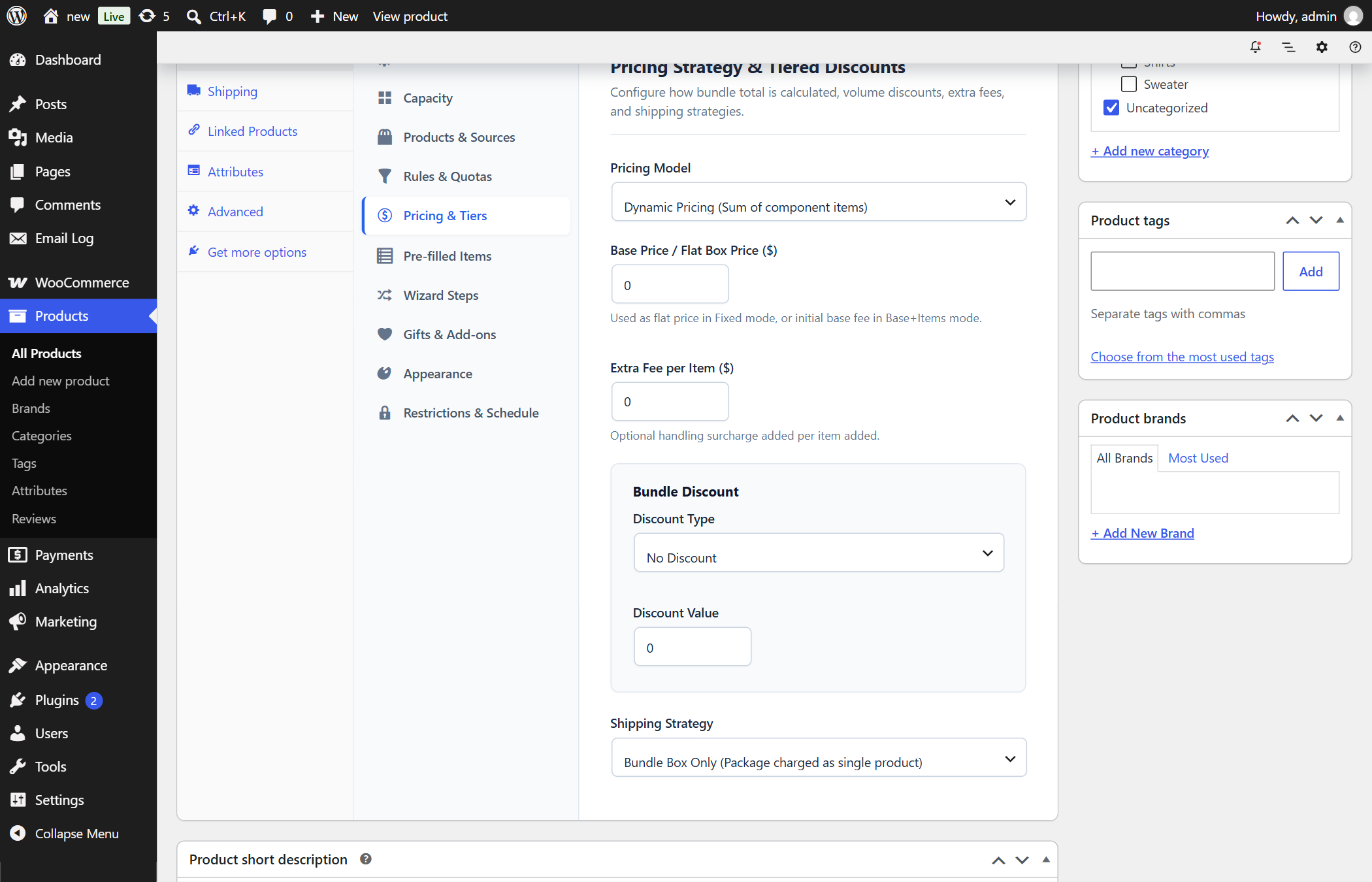Click Choose from the most used tags
This screenshot has width=1372, height=882.
click(1183, 357)
